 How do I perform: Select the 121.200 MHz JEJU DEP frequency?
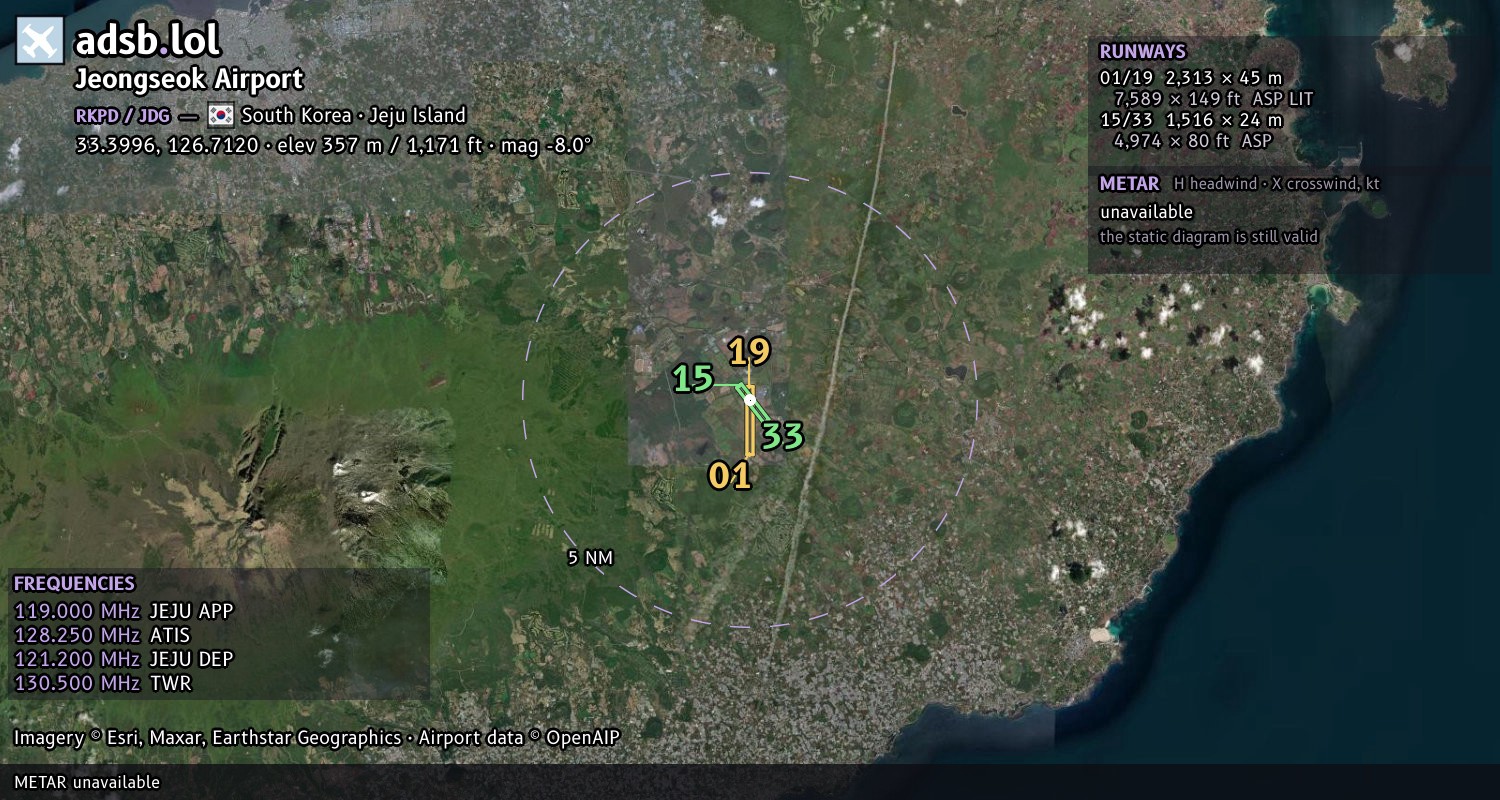[123, 659]
